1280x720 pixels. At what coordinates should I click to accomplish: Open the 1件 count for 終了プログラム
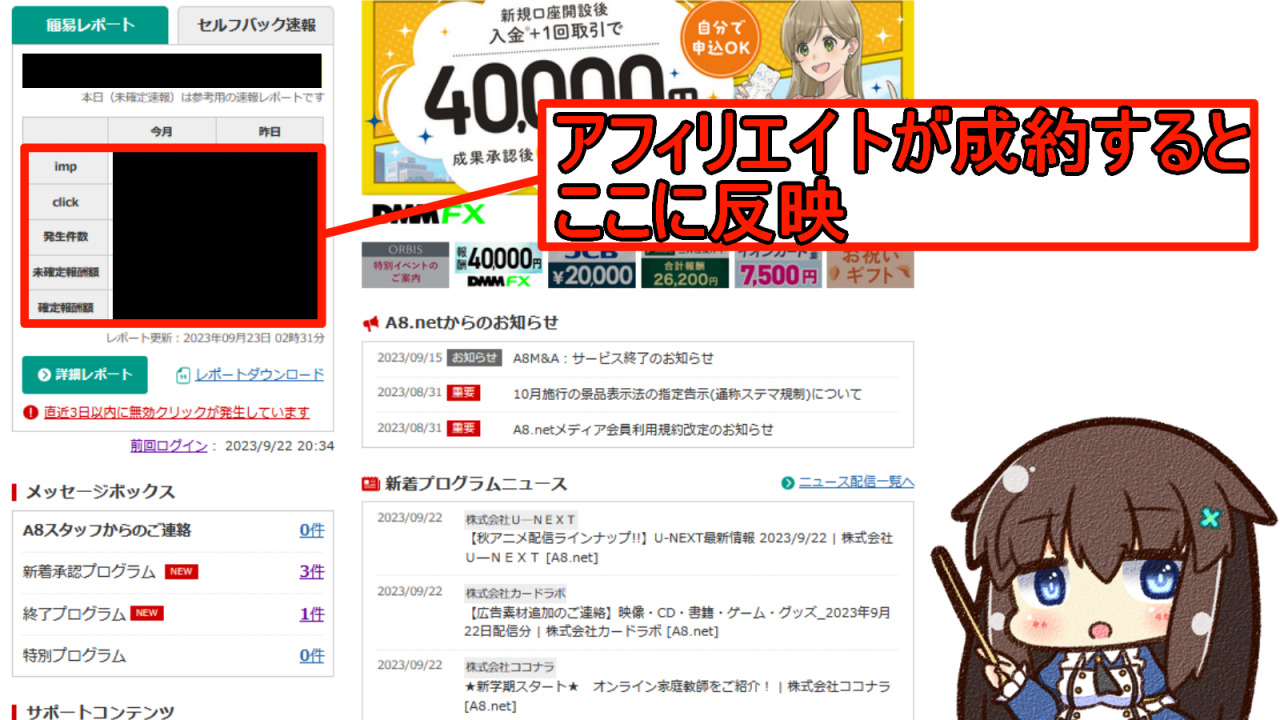point(312,614)
